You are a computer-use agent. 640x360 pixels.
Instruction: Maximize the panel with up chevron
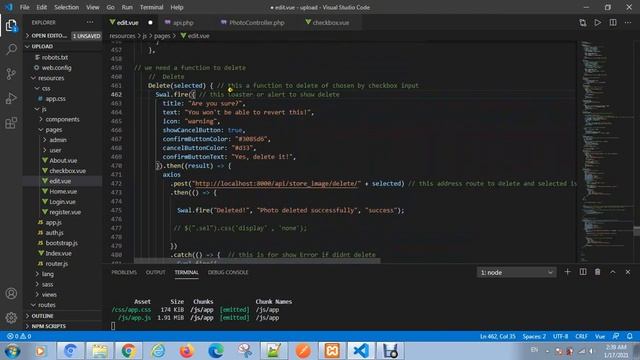613,272
